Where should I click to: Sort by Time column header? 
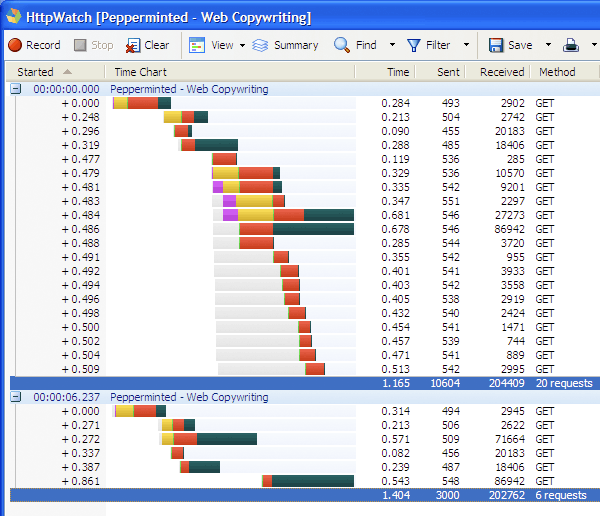pos(386,72)
